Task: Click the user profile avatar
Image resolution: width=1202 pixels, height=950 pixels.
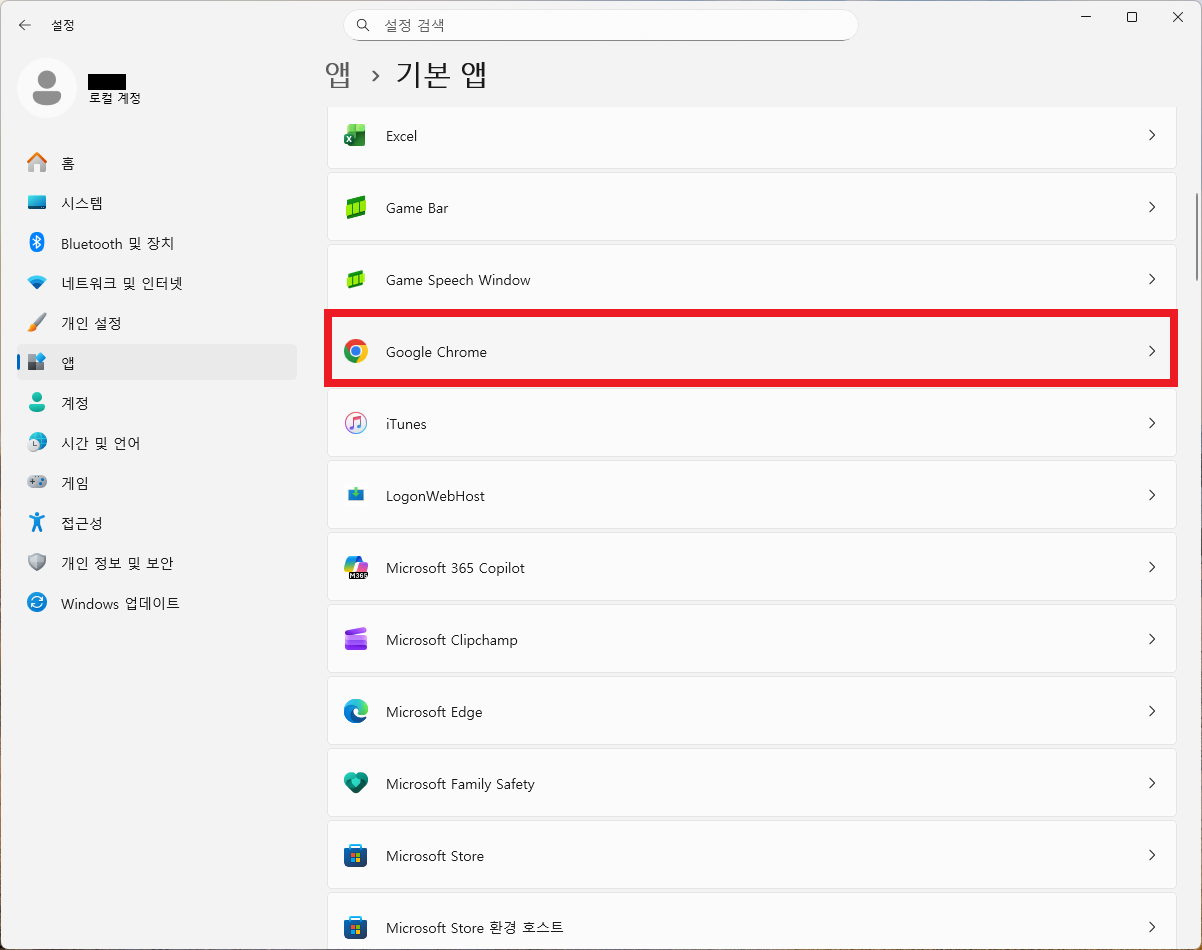Action: 46,88
